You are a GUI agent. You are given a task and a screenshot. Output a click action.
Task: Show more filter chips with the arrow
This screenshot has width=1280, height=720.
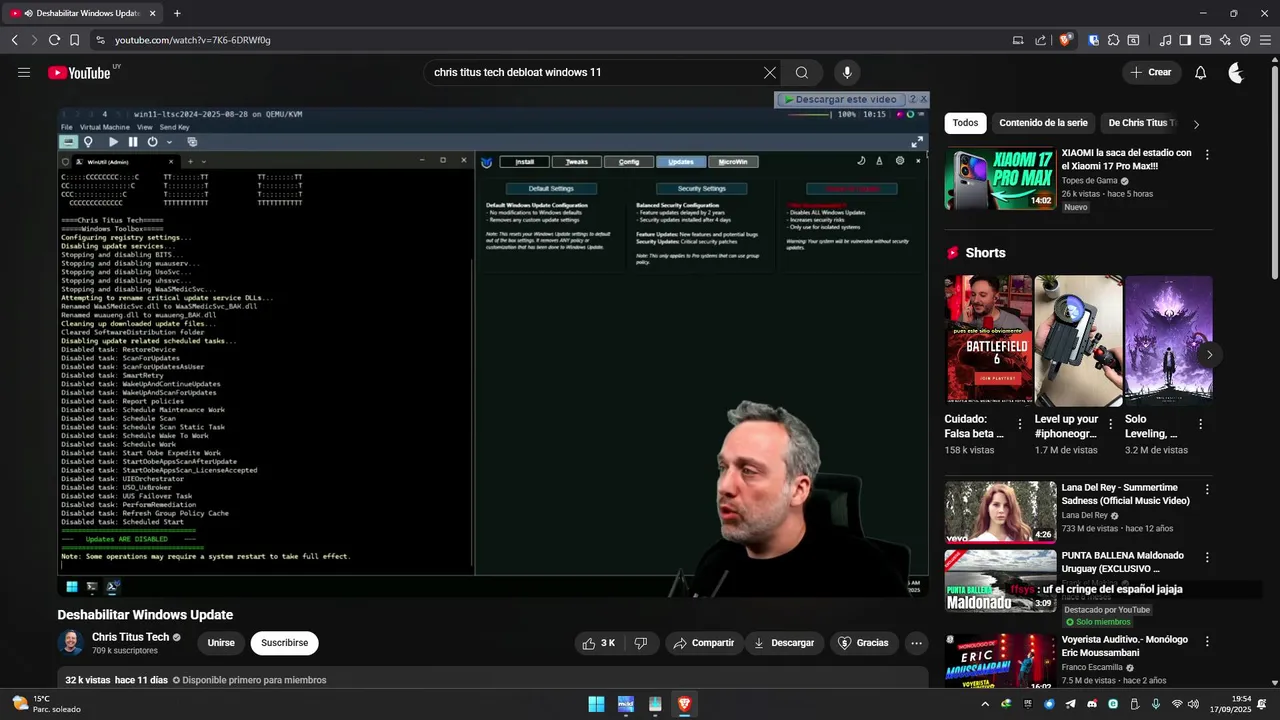pos(1196,124)
